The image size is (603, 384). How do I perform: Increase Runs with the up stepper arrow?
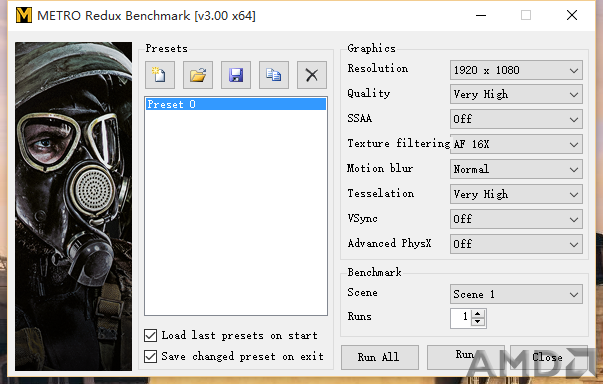pos(478,314)
